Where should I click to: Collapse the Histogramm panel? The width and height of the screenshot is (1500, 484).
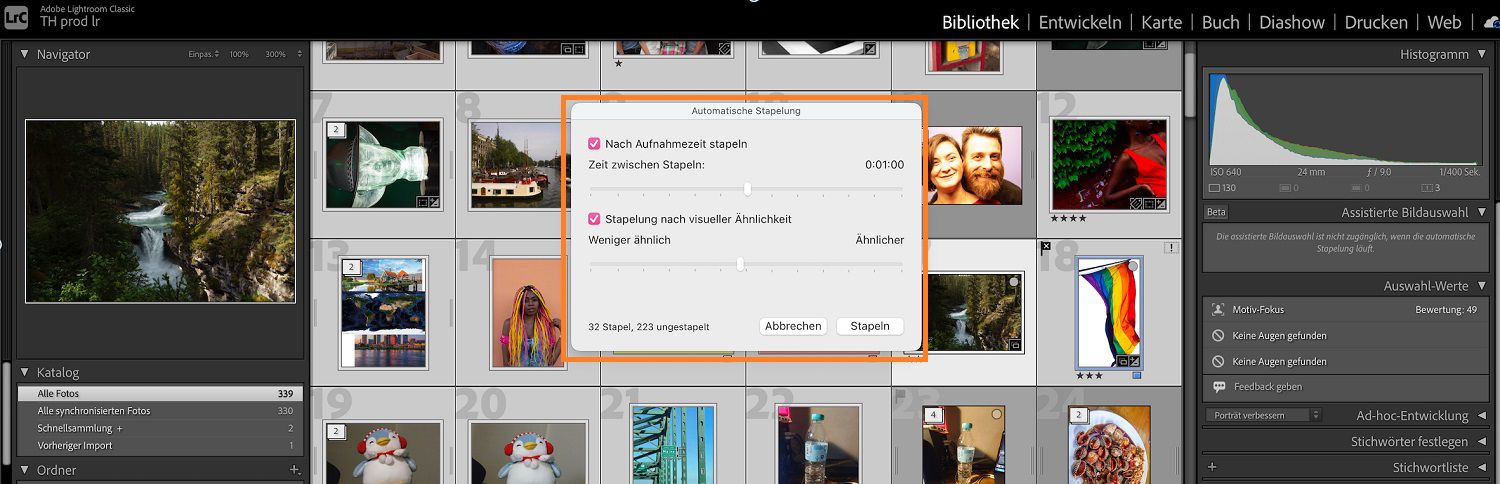click(1481, 55)
